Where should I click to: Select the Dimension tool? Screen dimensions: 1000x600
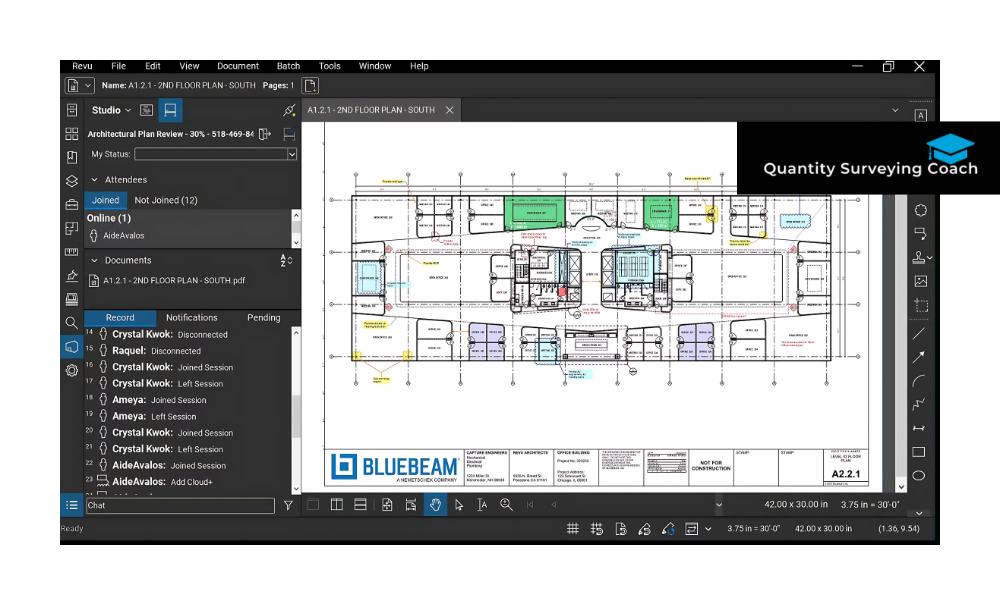(919, 428)
